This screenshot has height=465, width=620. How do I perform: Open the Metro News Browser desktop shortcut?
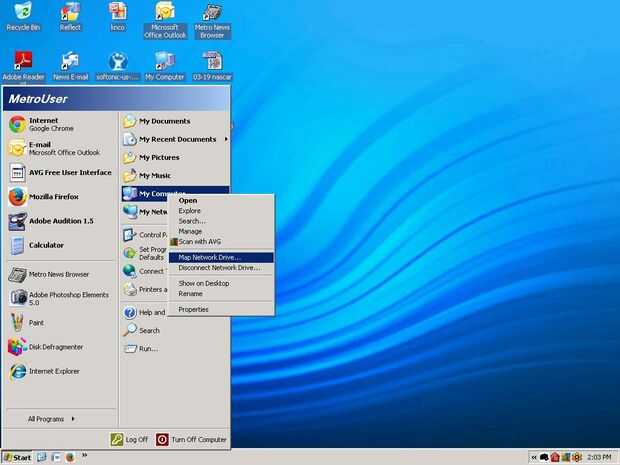click(212, 21)
